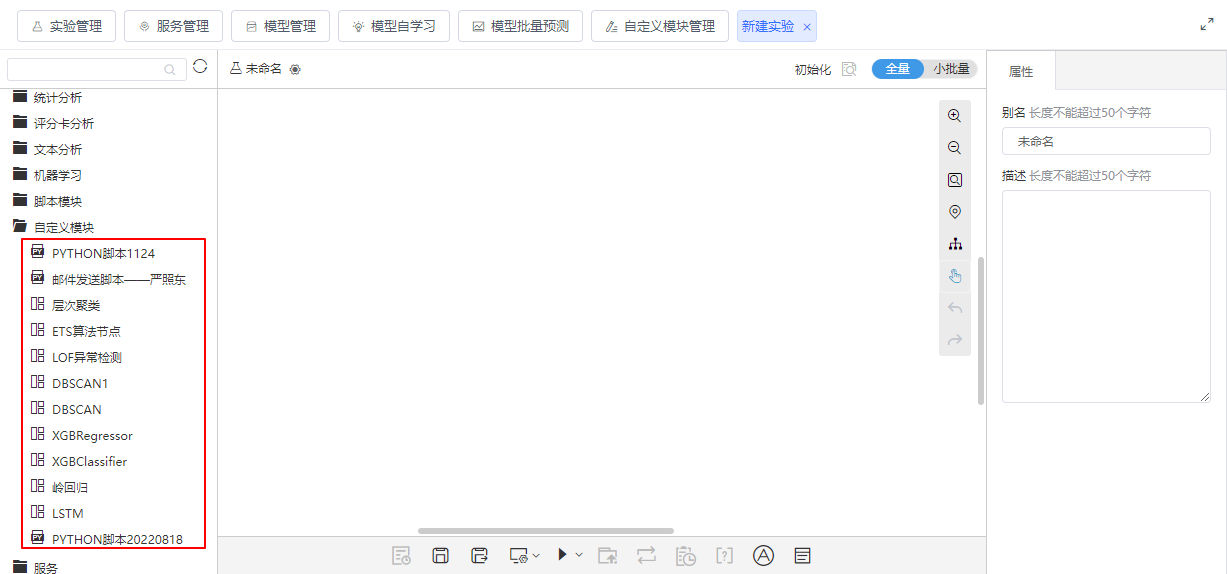
Task: Open the 模型批量预测 tab
Action: pos(520,26)
